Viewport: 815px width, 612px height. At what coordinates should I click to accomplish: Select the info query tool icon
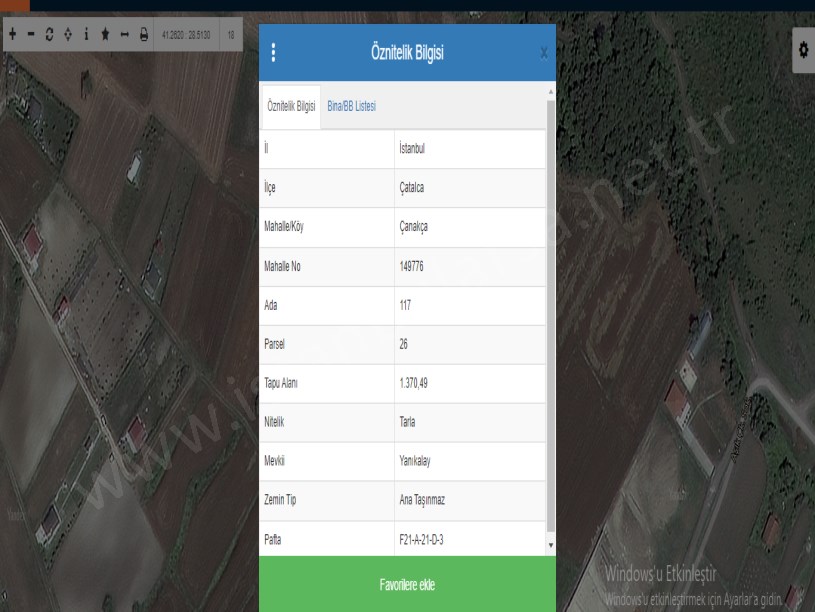pos(86,33)
